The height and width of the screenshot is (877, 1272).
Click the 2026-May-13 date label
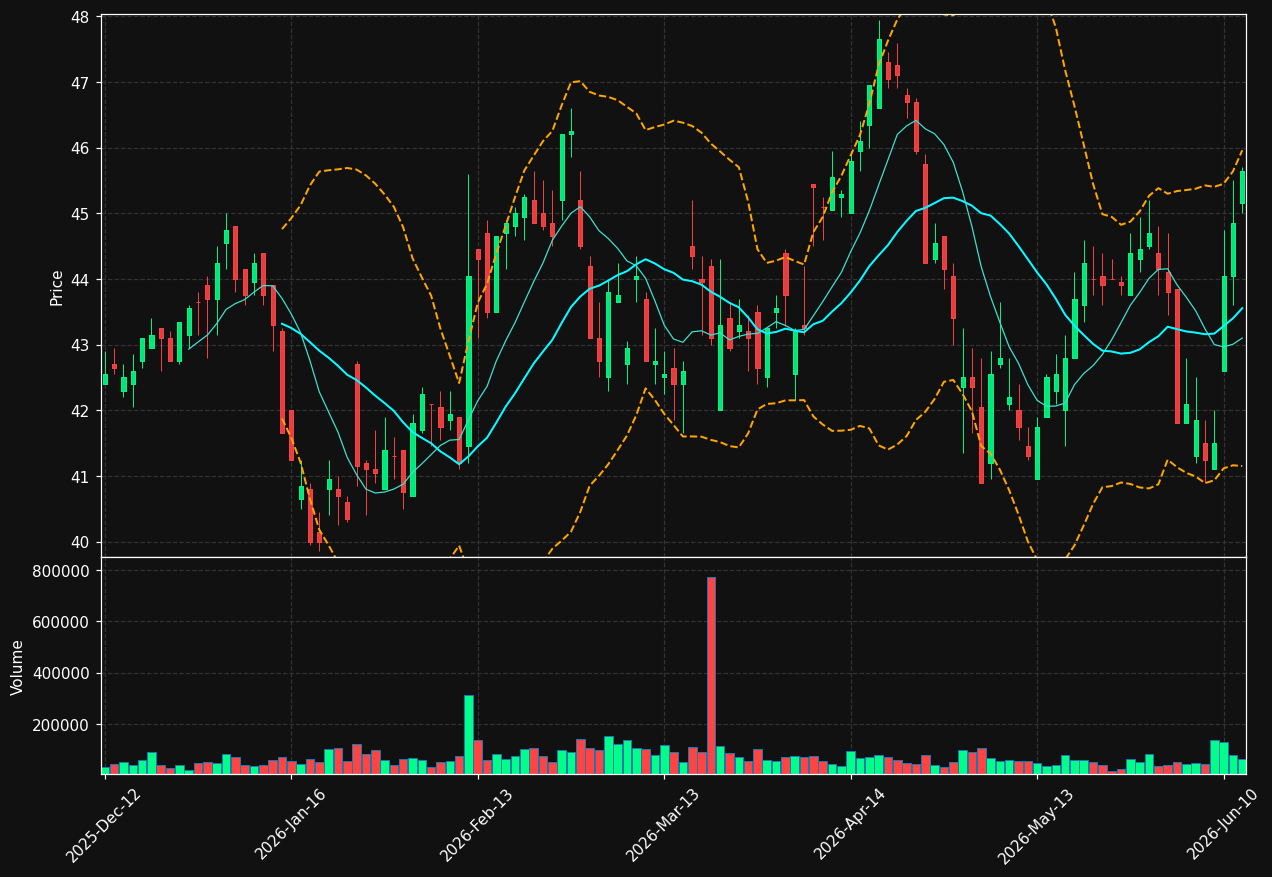[x=1036, y=825]
